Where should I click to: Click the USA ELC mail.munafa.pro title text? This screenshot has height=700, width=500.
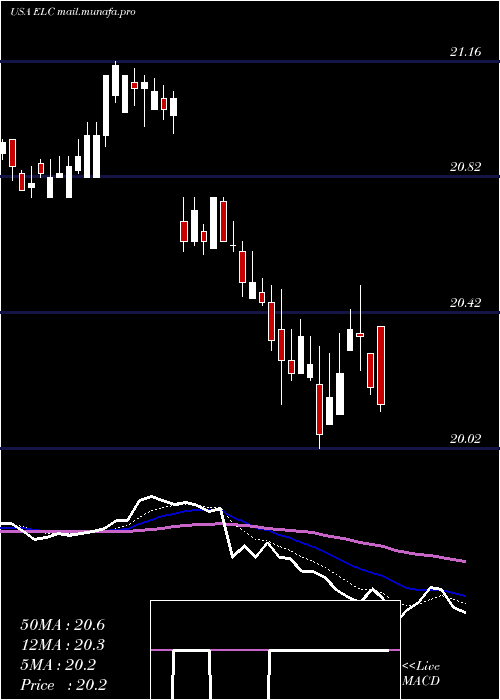pyautogui.click(x=73, y=12)
